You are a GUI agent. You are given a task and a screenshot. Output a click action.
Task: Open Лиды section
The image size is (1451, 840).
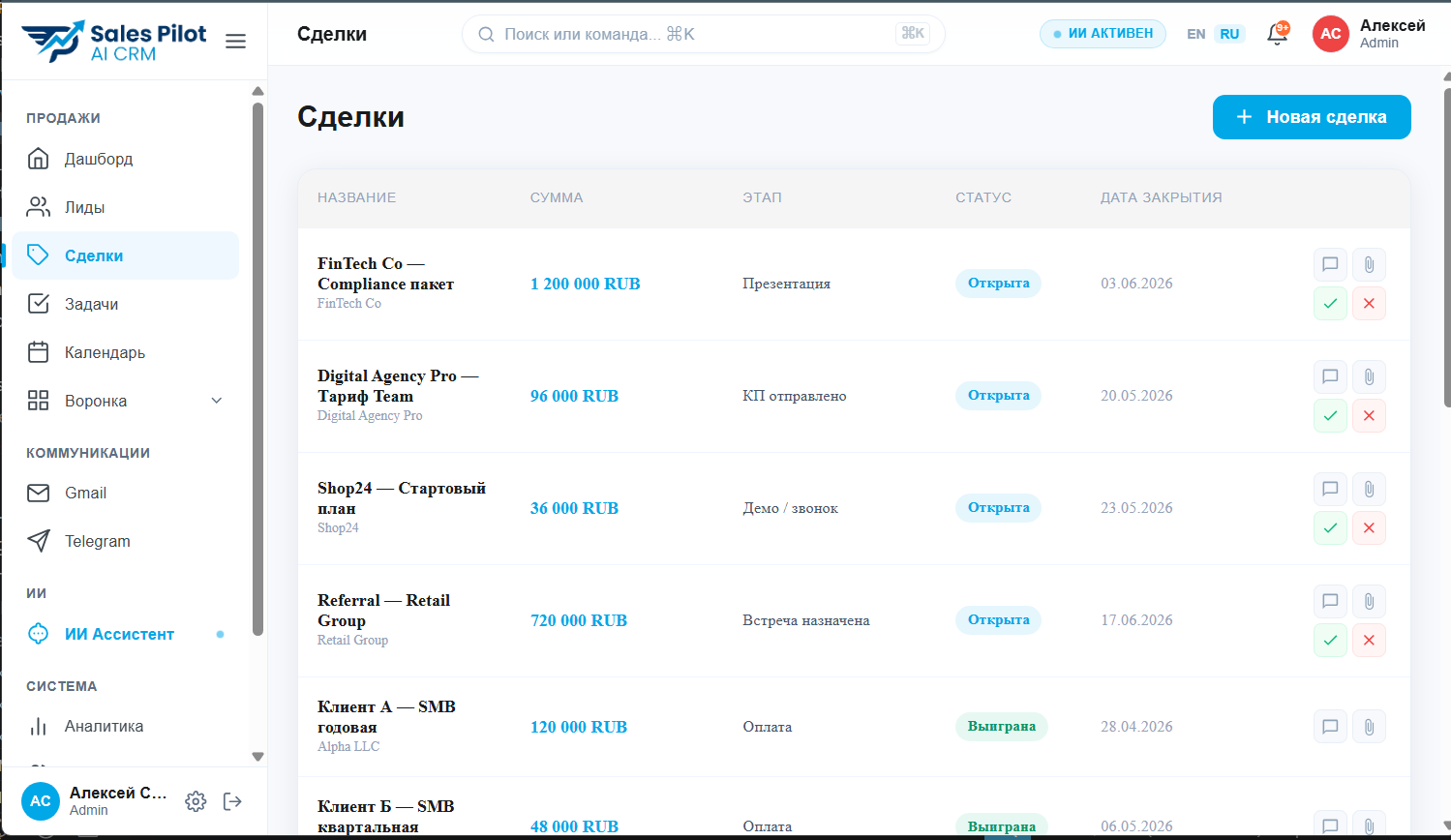[126, 207]
